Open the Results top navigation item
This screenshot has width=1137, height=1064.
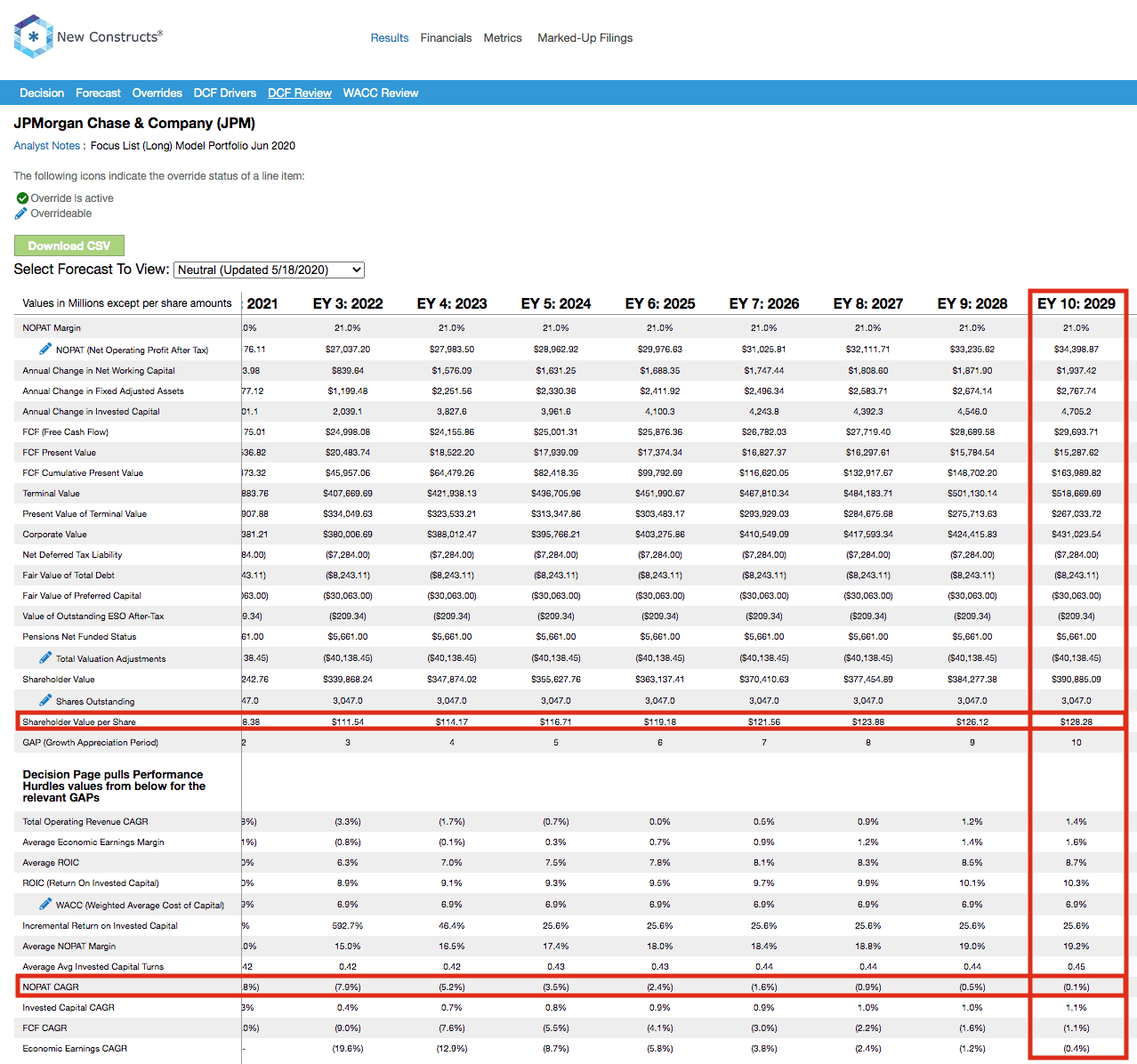[x=390, y=38]
